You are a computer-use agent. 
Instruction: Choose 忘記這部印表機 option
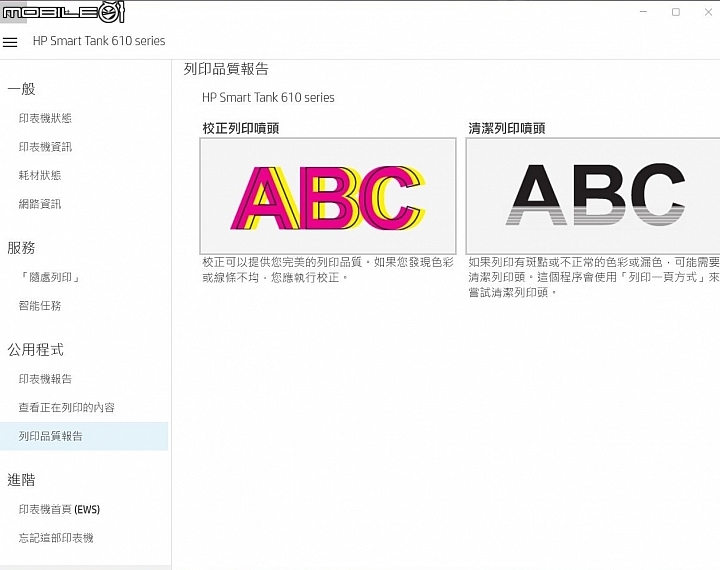[56, 537]
